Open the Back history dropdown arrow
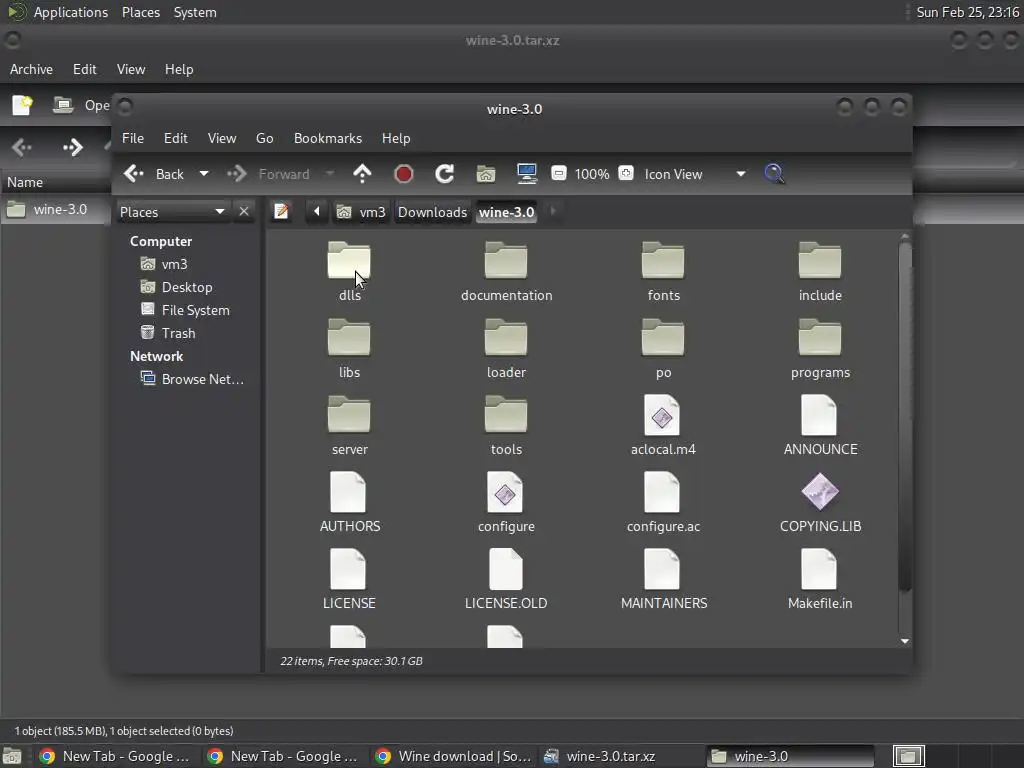1024x768 pixels. pos(204,174)
